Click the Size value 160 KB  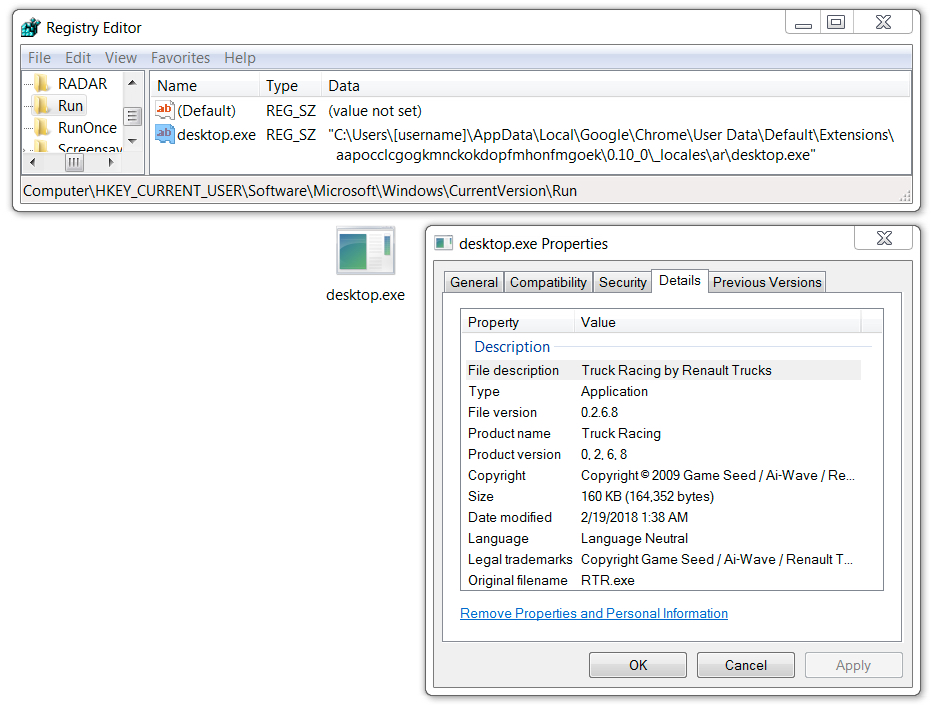pyautogui.click(x=647, y=496)
